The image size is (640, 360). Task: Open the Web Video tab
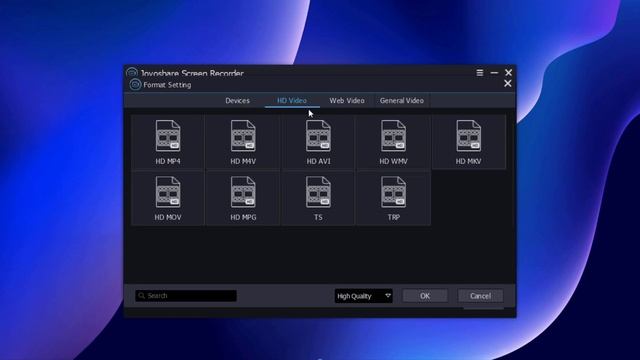tap(347, 100)
